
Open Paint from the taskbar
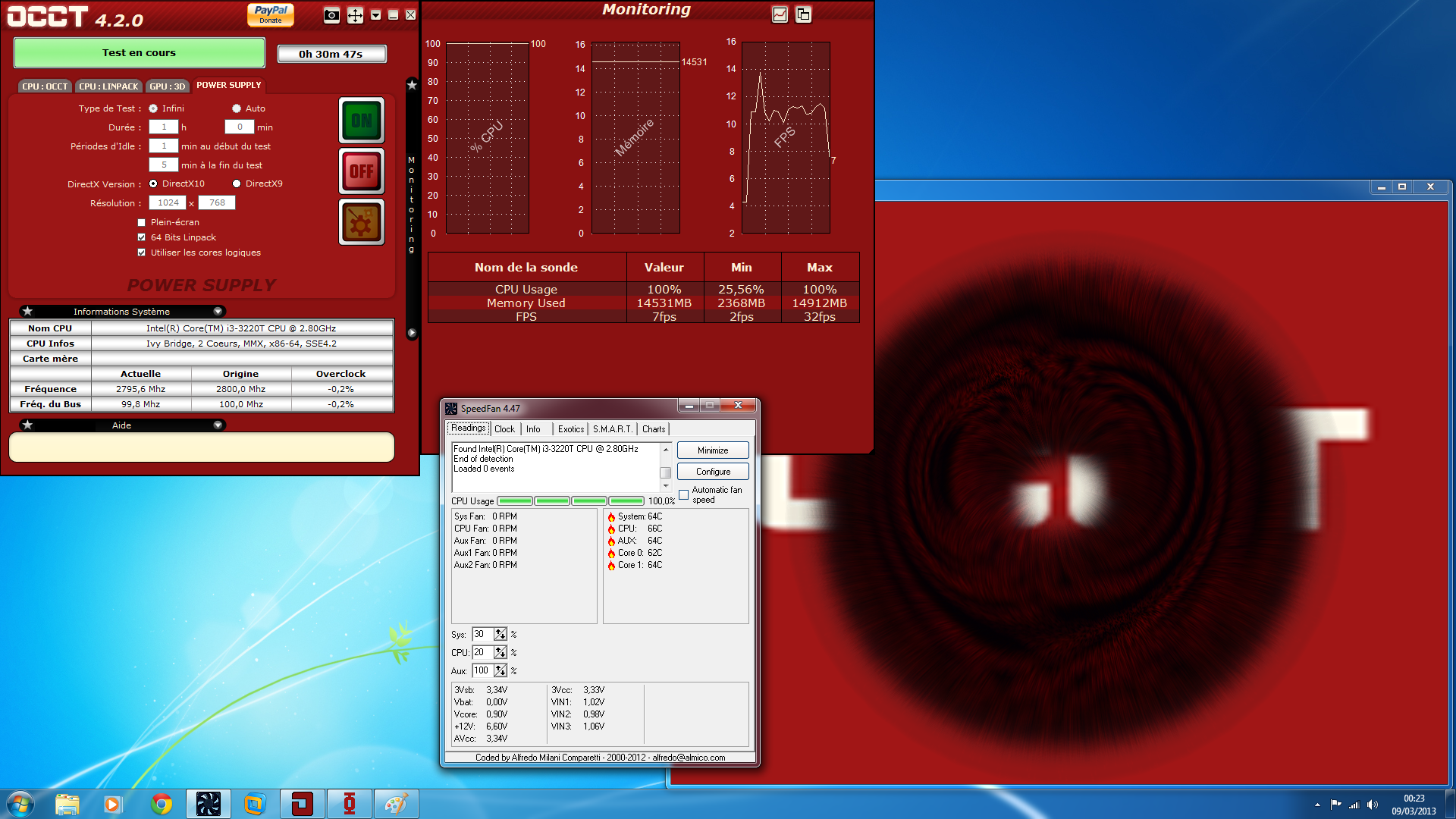[x=396, y=804]
